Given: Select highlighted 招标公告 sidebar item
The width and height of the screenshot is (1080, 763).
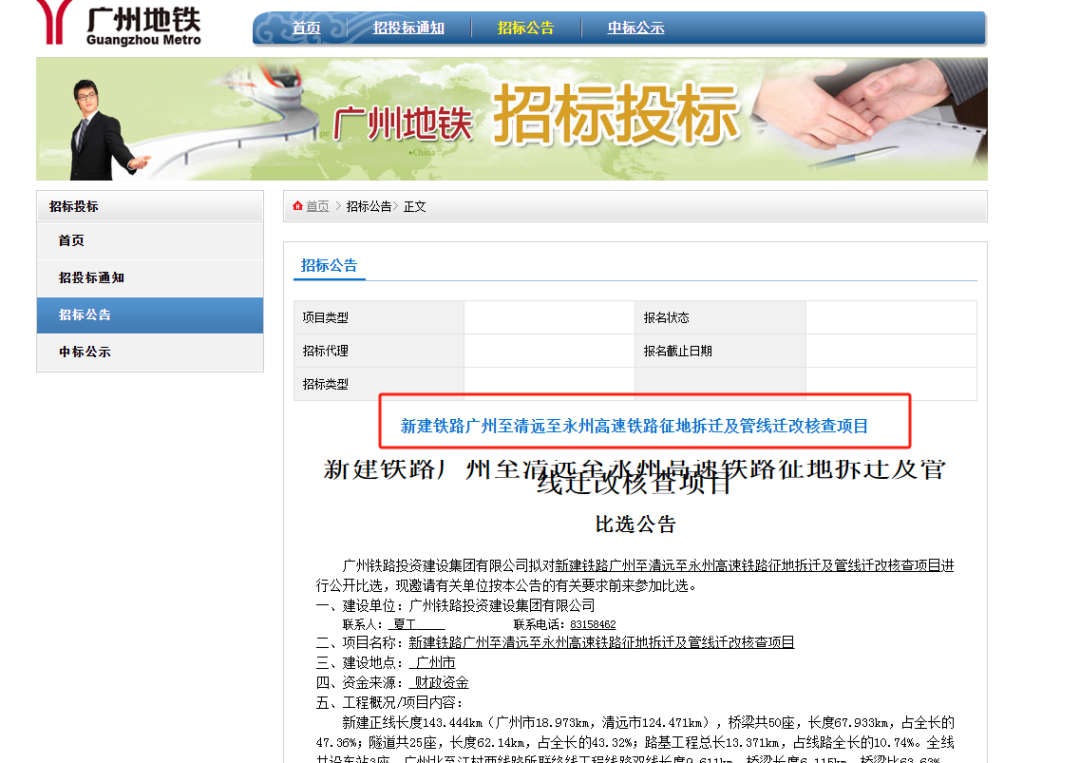Looking at the screenshot, I should tap(150, 315).
